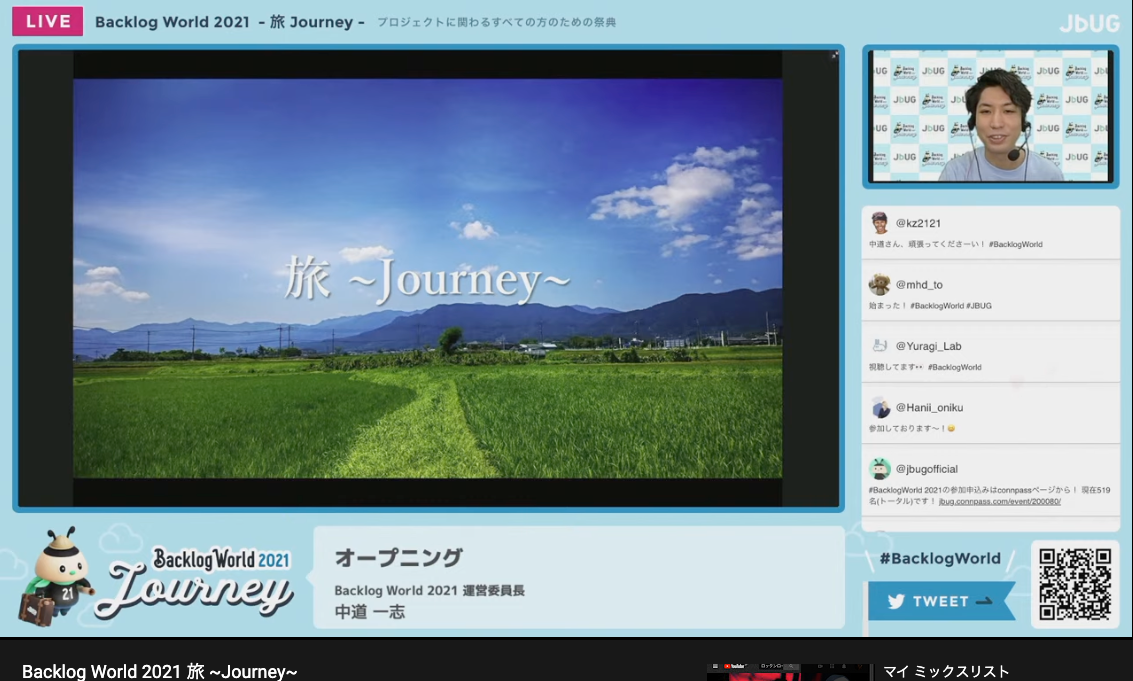The width and height of the screenshot is (1133, 681).
Task: Click the JbUG logo at top right
Action: pos(1089,23)
